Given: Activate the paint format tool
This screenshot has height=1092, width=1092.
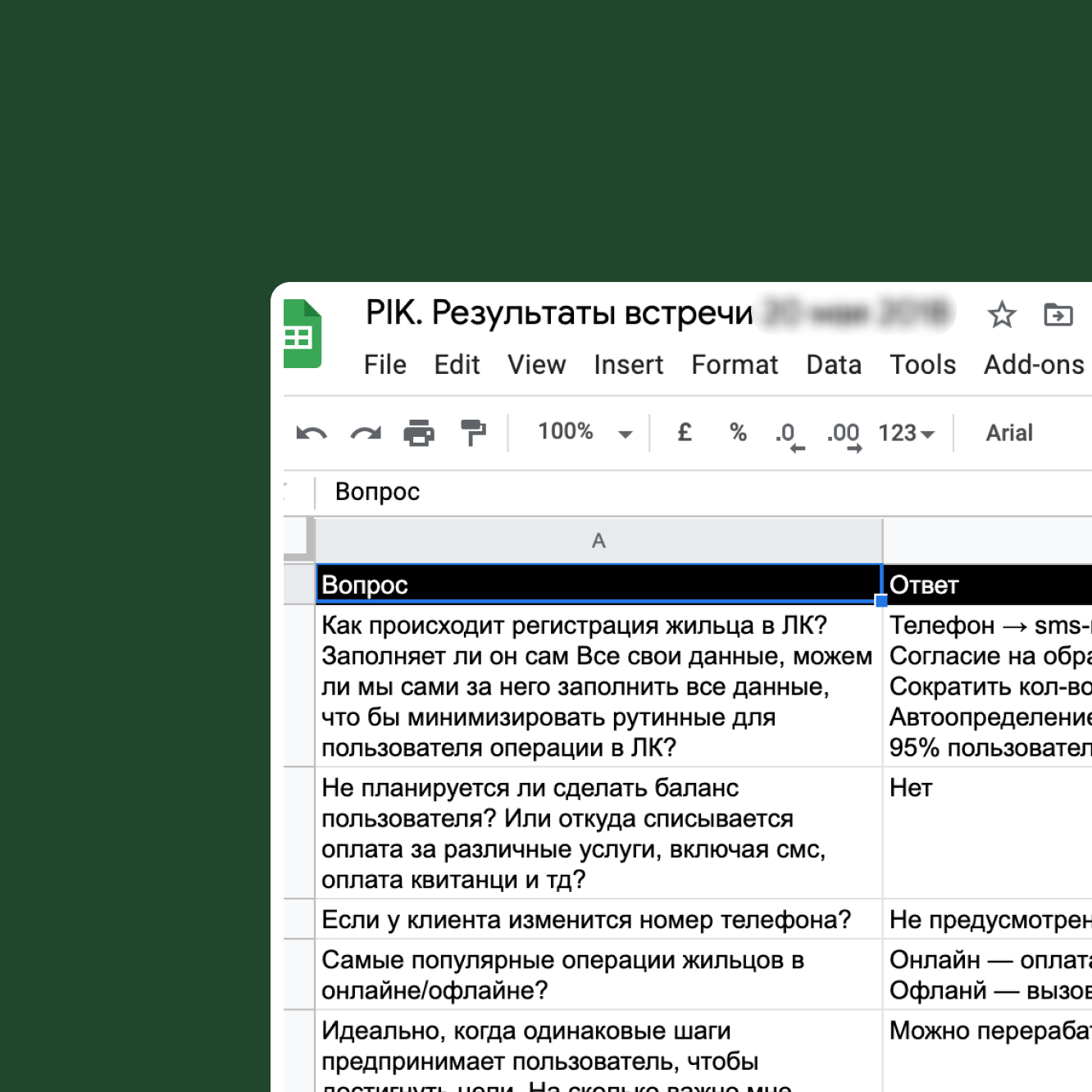Looking at the screenshot, I should 473,433.
